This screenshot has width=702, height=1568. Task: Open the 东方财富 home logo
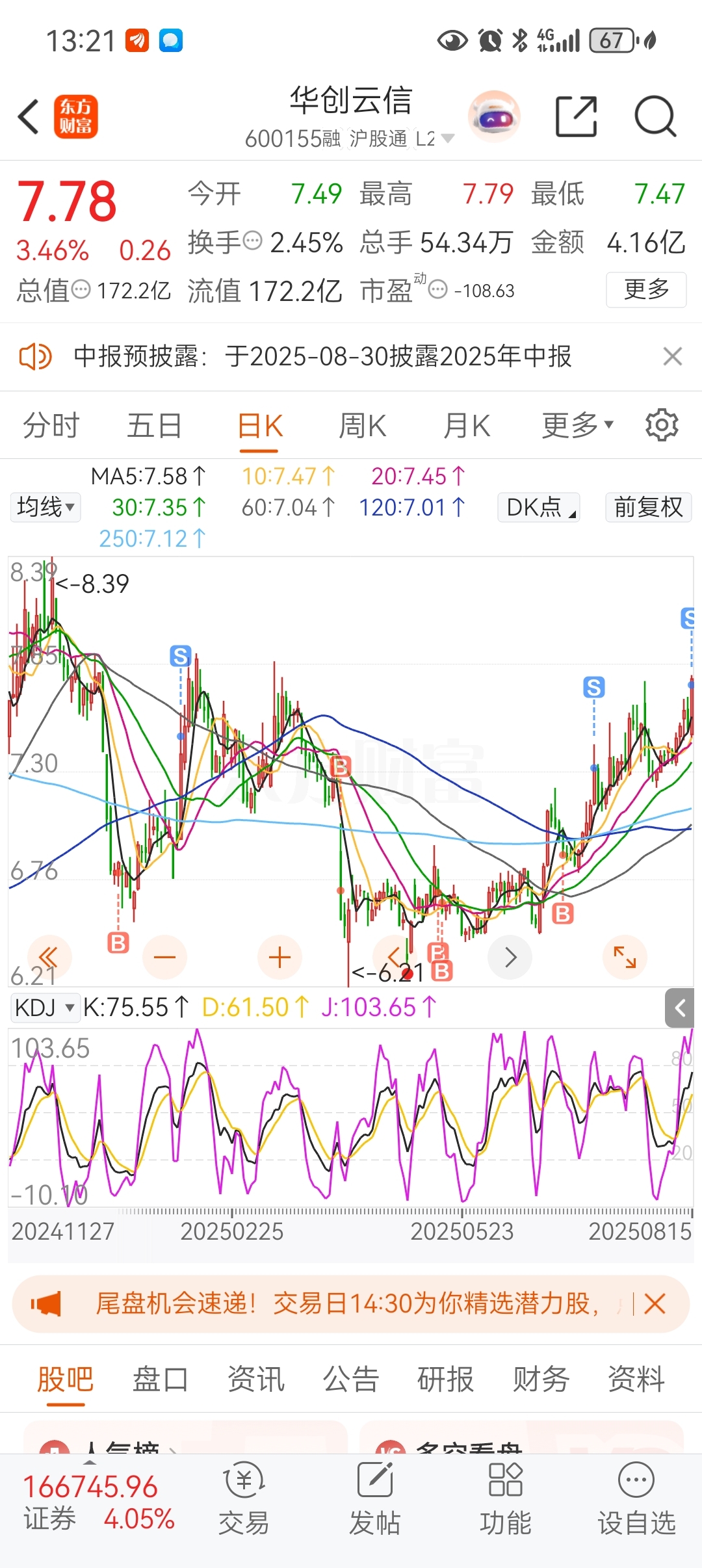pyautogui.click(x=75, y=117)
